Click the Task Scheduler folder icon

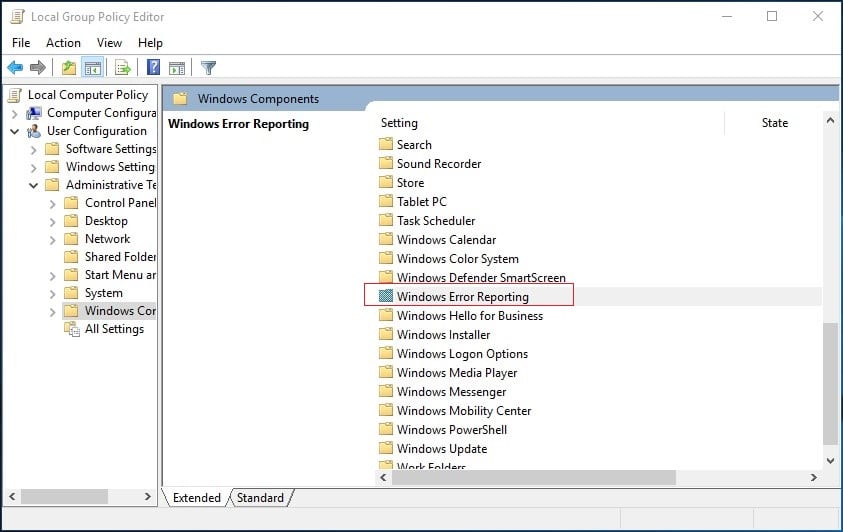pos(386,220)
